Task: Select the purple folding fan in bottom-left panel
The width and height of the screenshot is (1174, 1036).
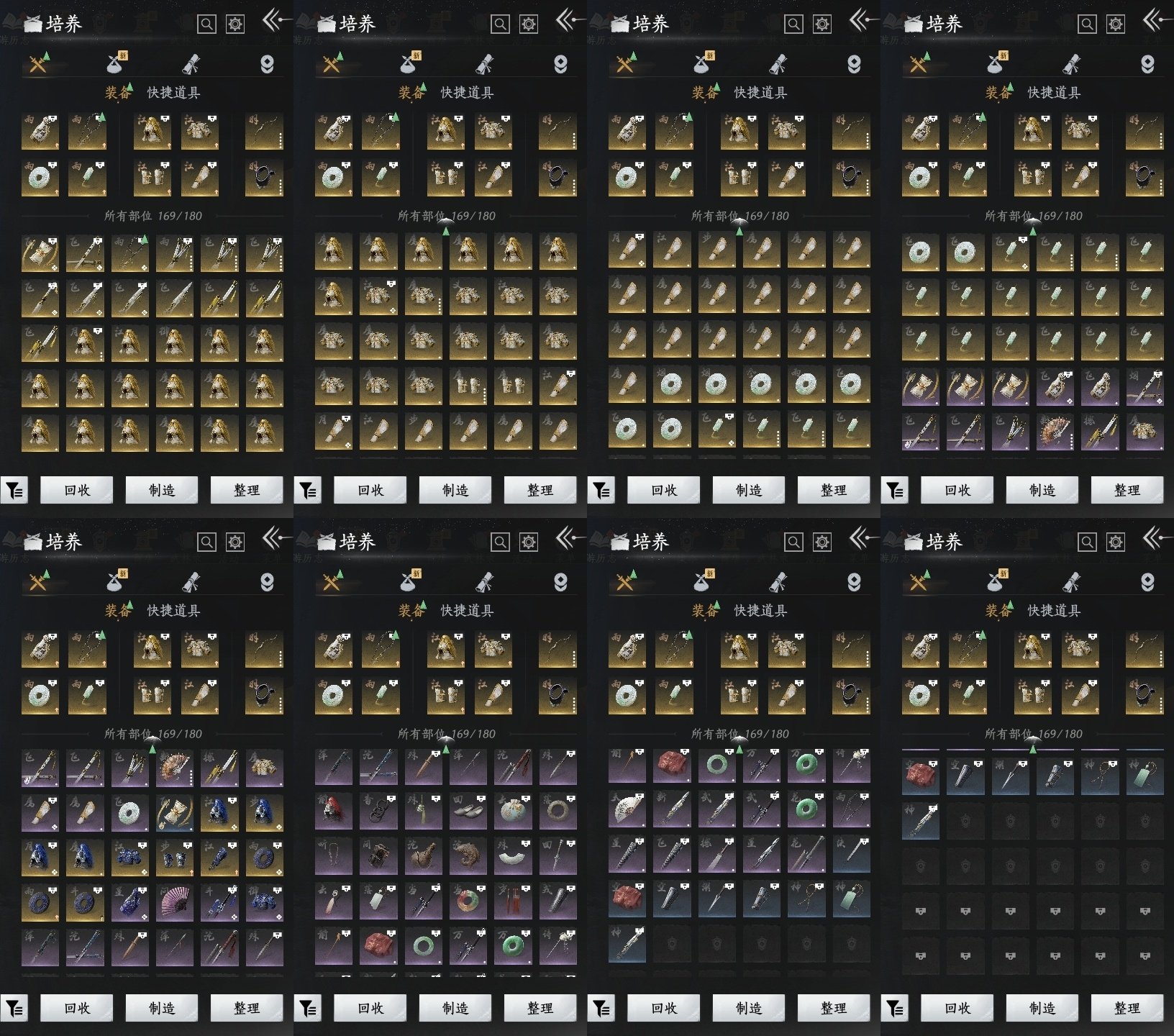Action: [x=175, y=902]
